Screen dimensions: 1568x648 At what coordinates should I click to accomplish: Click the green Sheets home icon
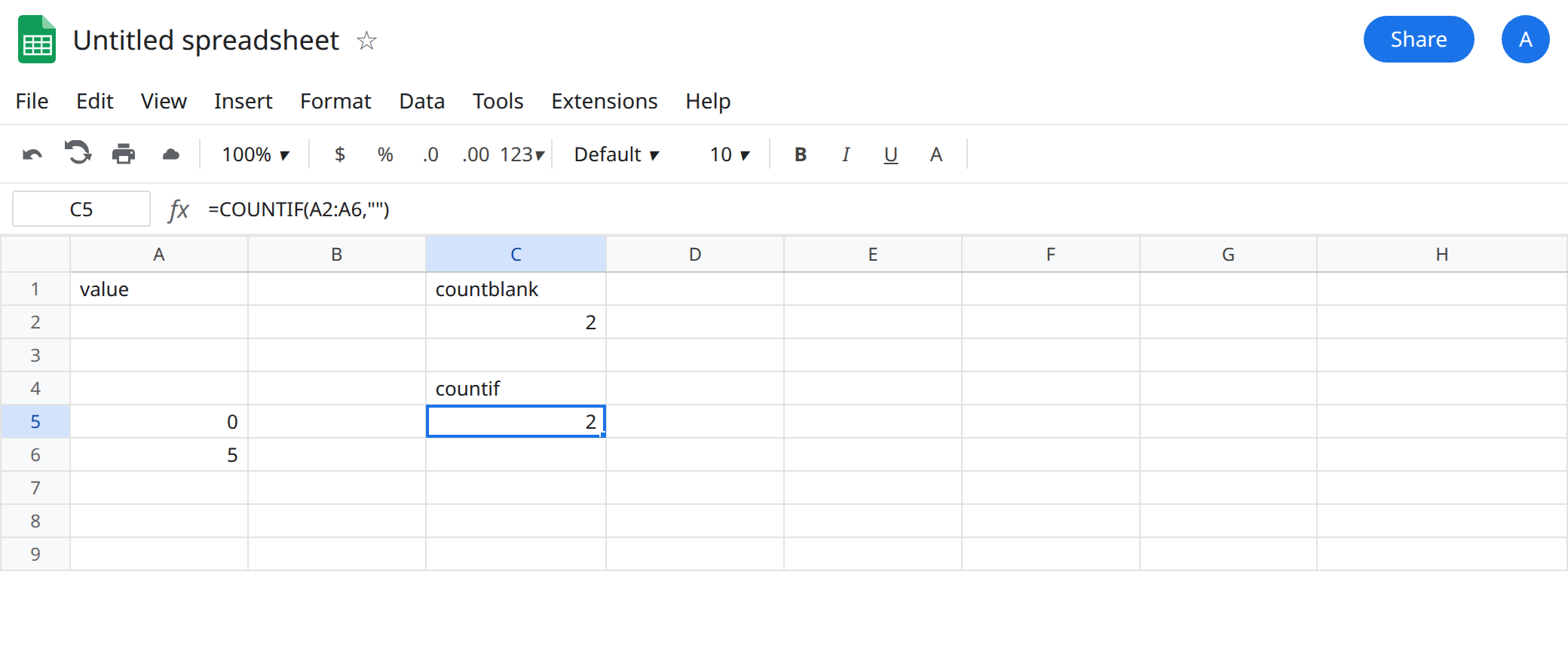(37, 39)
